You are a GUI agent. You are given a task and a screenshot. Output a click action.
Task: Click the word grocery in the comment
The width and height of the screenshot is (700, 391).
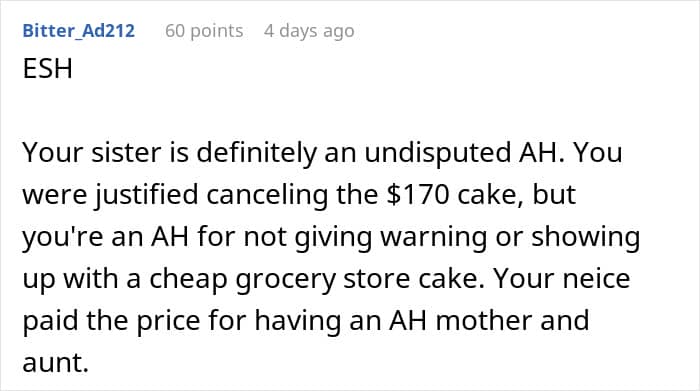[x=286, y=279]
